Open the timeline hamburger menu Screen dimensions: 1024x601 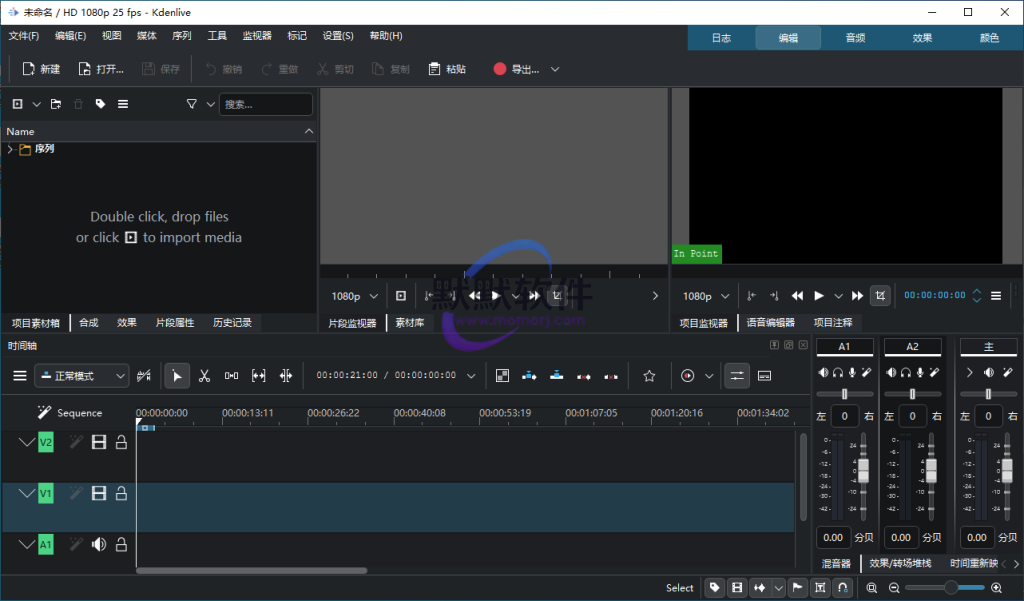pyautogui.click(x=20, y=376)
